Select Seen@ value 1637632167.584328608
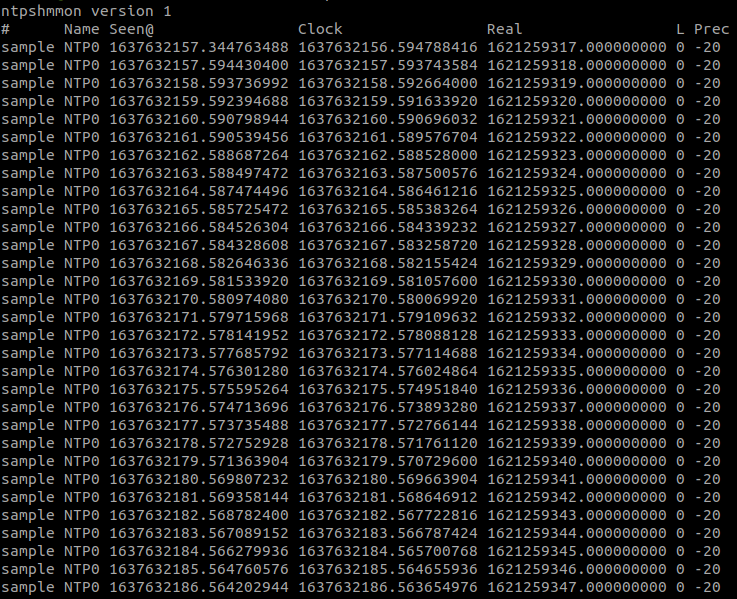The image size is (737, 599). click(x=199, y=245)
